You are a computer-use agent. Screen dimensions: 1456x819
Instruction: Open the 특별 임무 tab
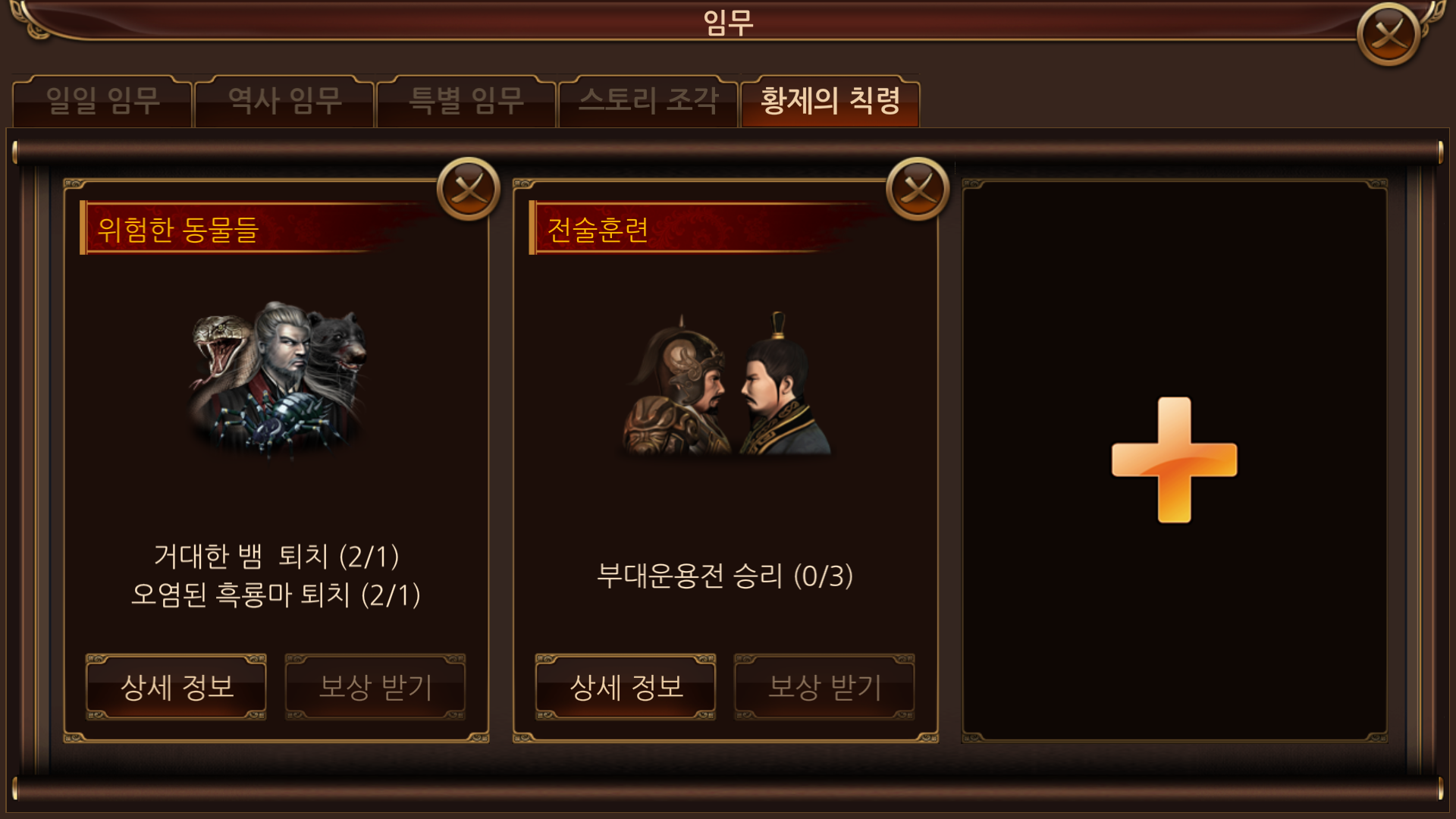(466, 101)
